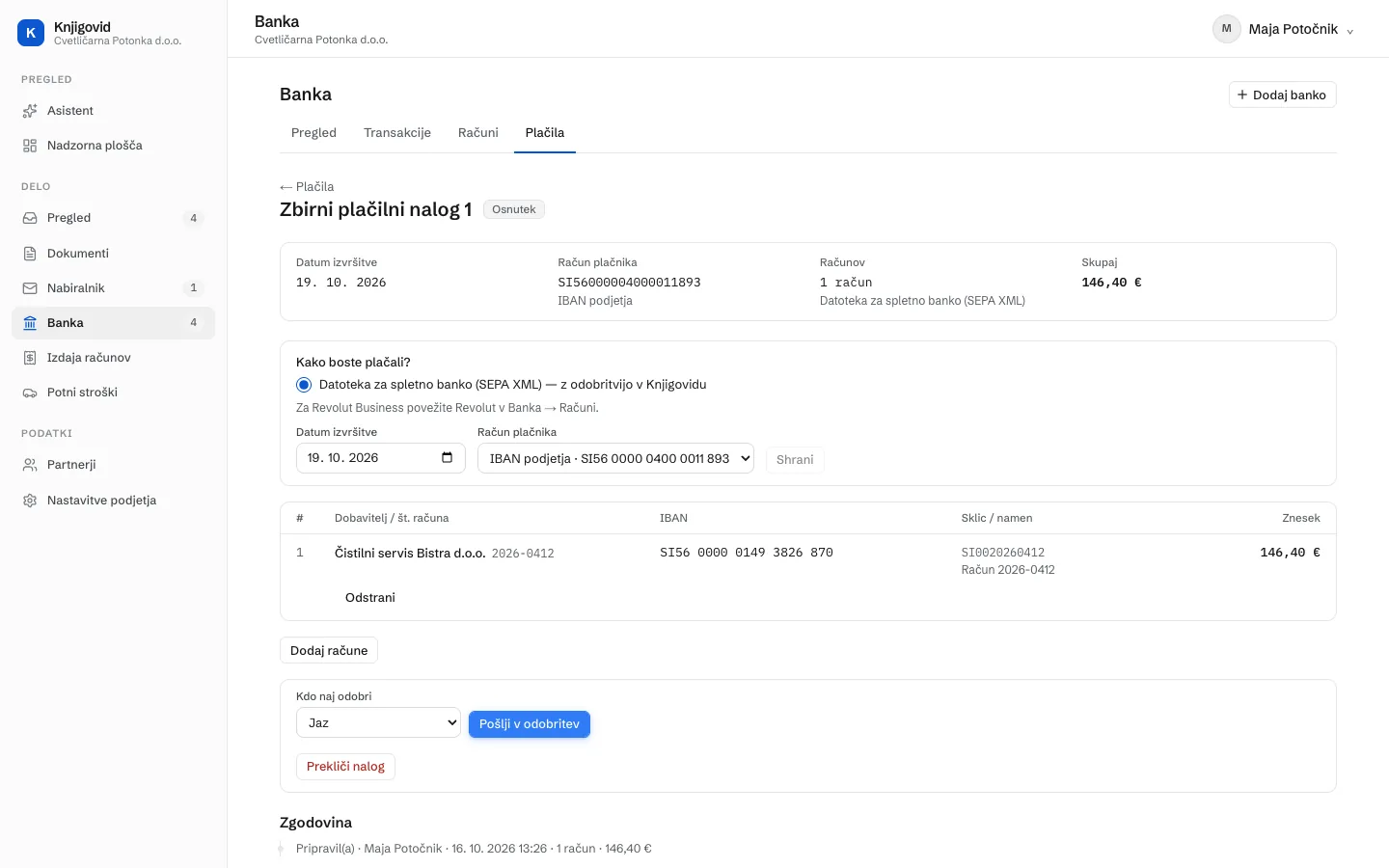
Task: Click the payer account number SI56000004000011893
Action: (630, 283)
